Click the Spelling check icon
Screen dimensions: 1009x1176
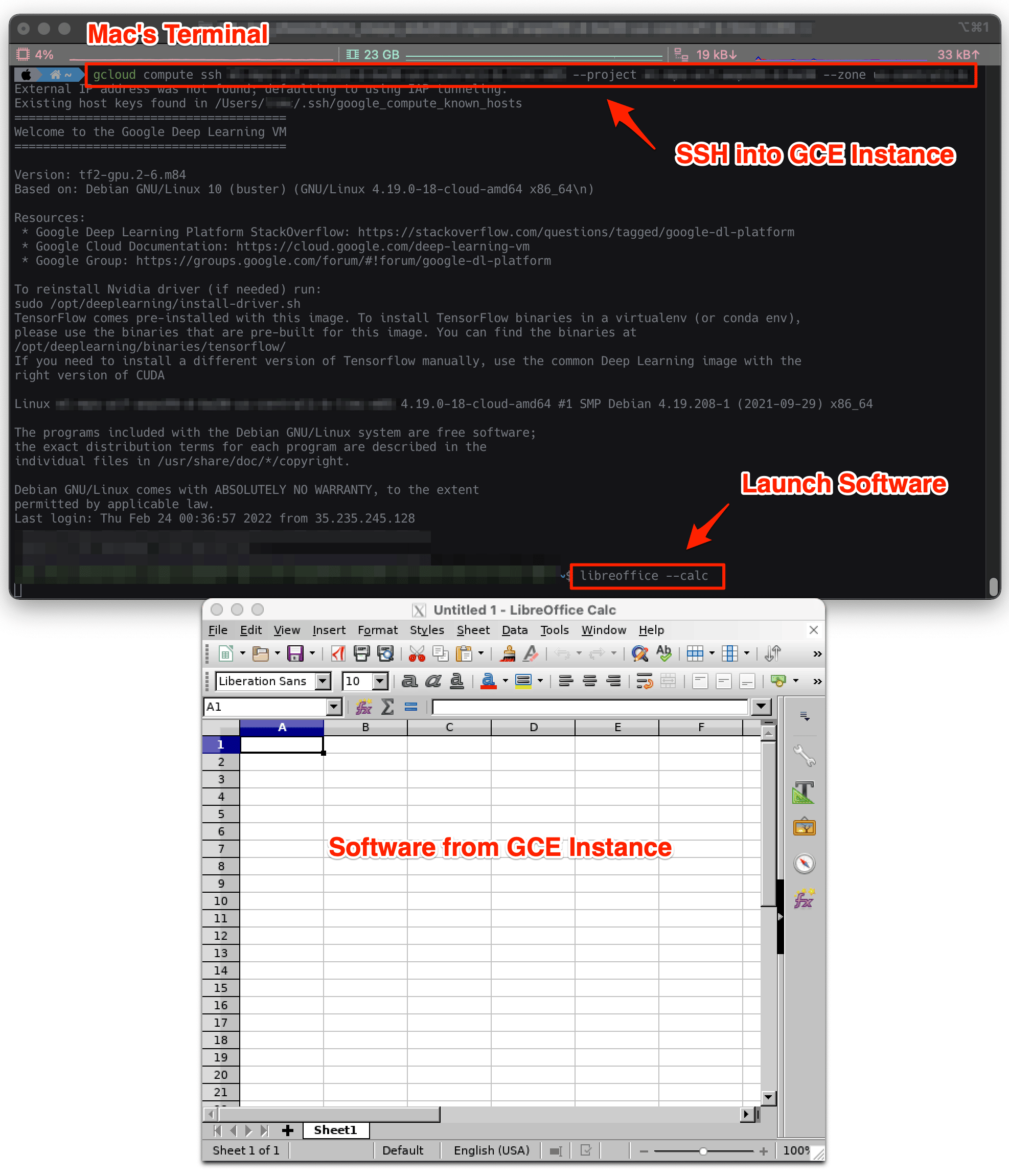coord(663,653)
